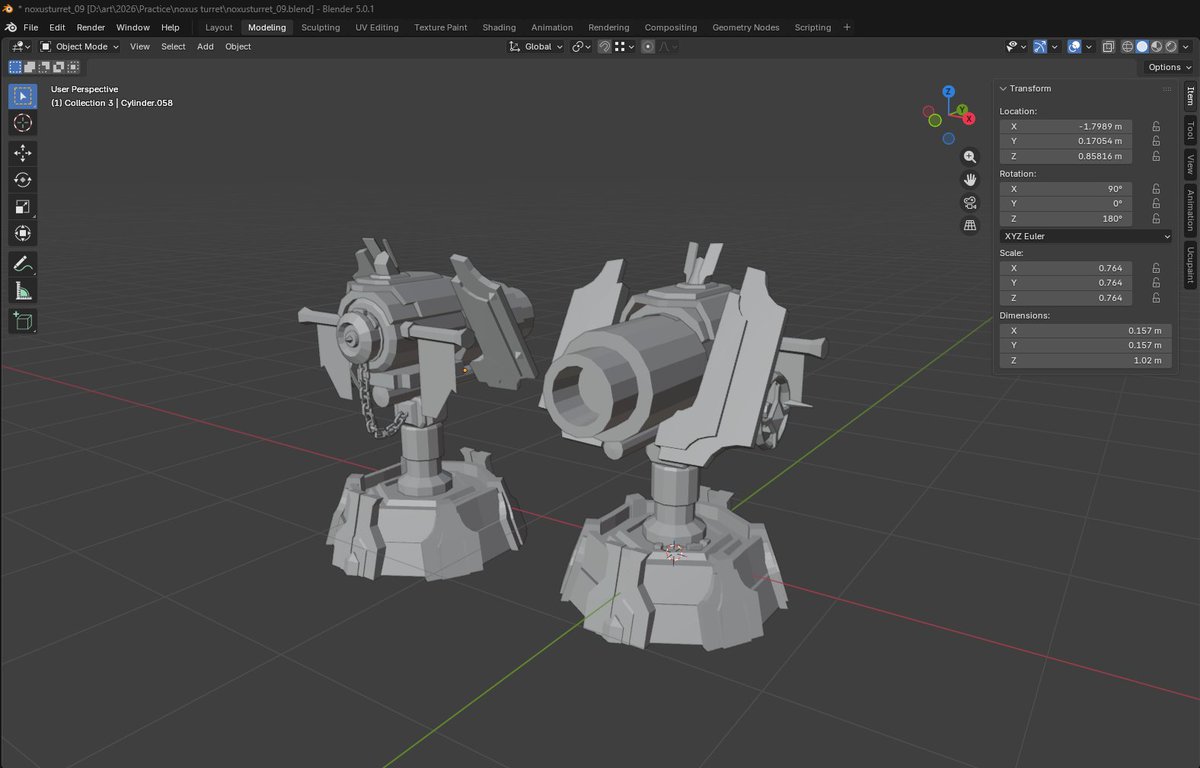Image resolution: width=1200 pixels, height=768 pixels.
Task: Toggle proportional editing button
Action: [648, 46]
